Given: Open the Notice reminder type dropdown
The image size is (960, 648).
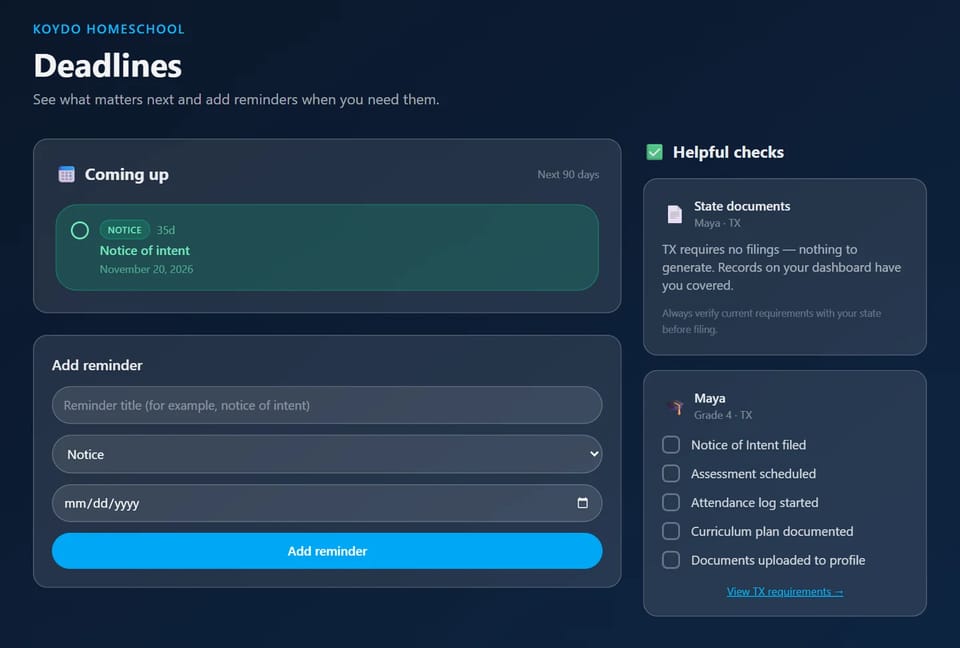Looking at the screenshot, I should pyautogui.click(x=327, y=454).
